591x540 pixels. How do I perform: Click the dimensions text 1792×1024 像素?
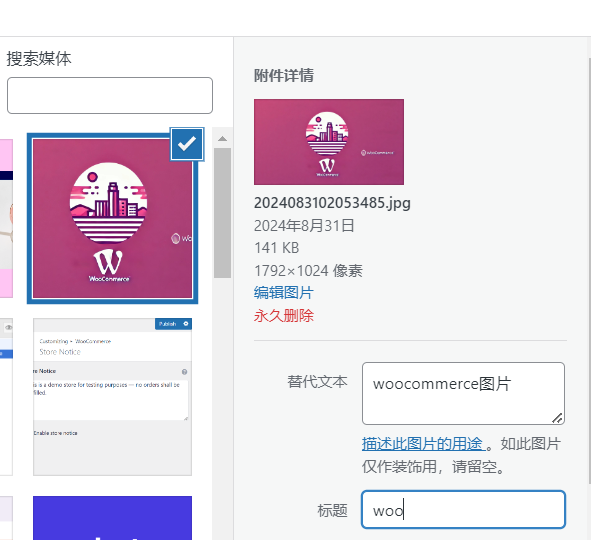(308, 271)
